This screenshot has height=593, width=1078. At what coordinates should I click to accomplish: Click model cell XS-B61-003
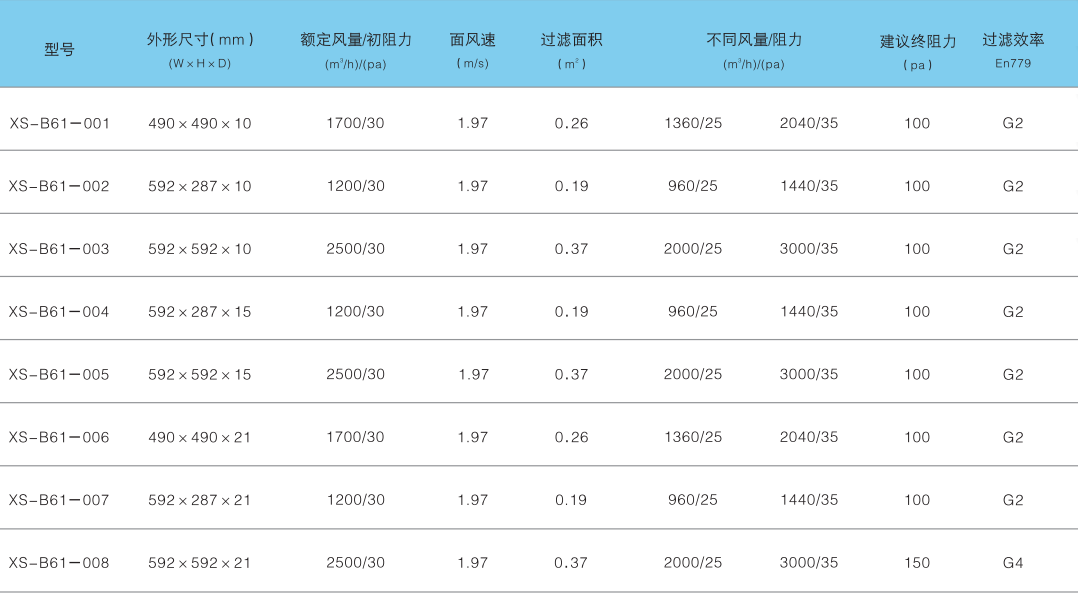[x=59, y=249]
